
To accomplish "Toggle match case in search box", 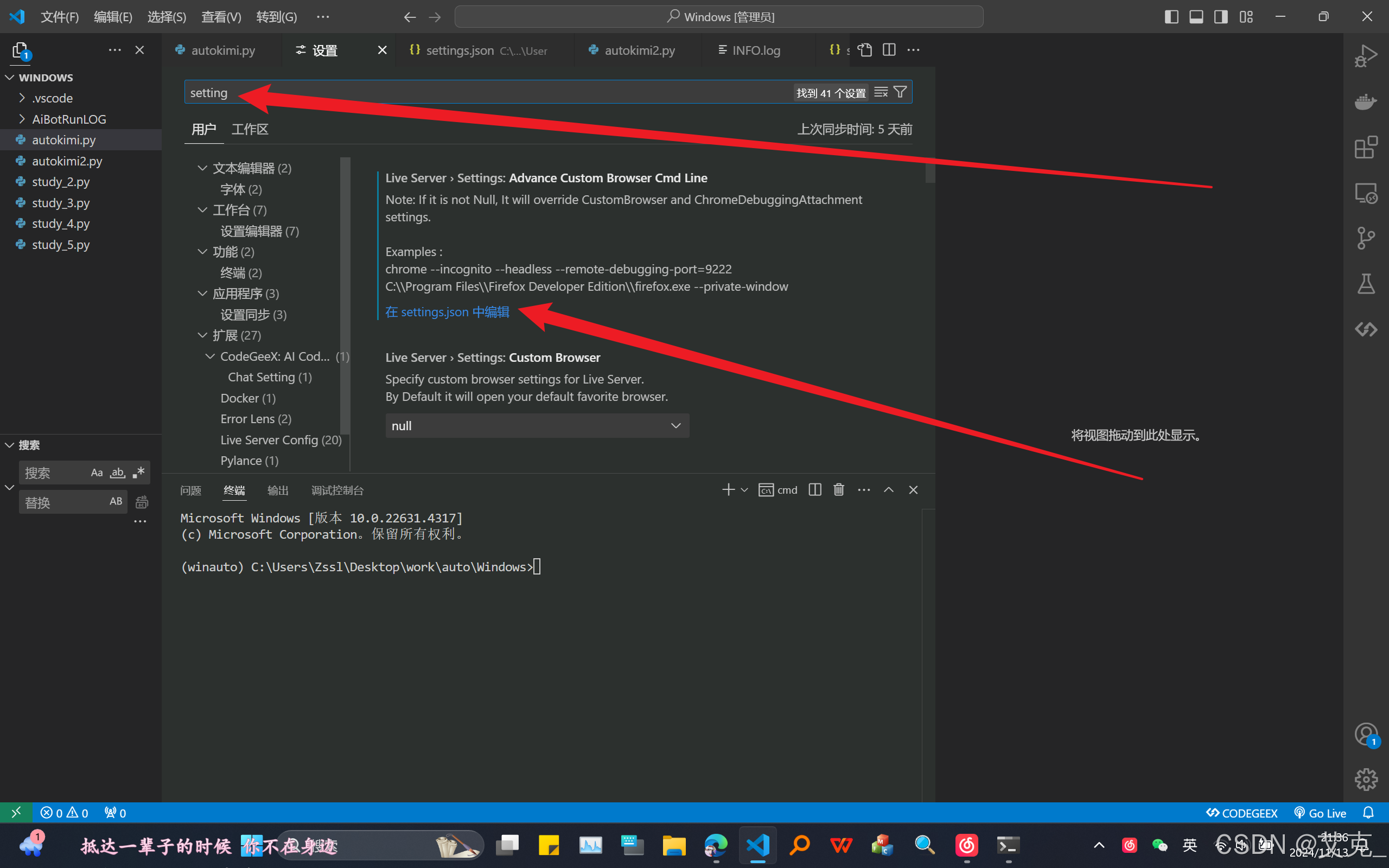I will pyautogui.click(x=96, y=472).
